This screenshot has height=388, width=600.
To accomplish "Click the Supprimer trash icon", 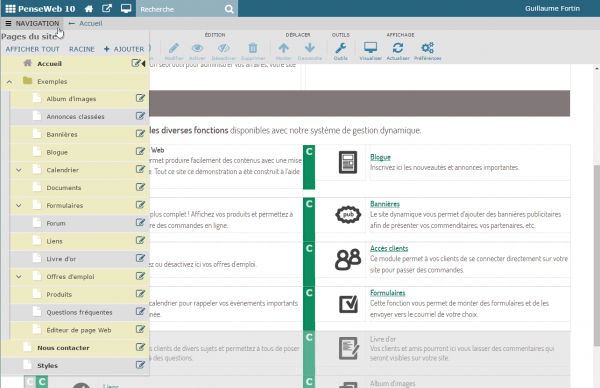I will [x=253, y=51].
